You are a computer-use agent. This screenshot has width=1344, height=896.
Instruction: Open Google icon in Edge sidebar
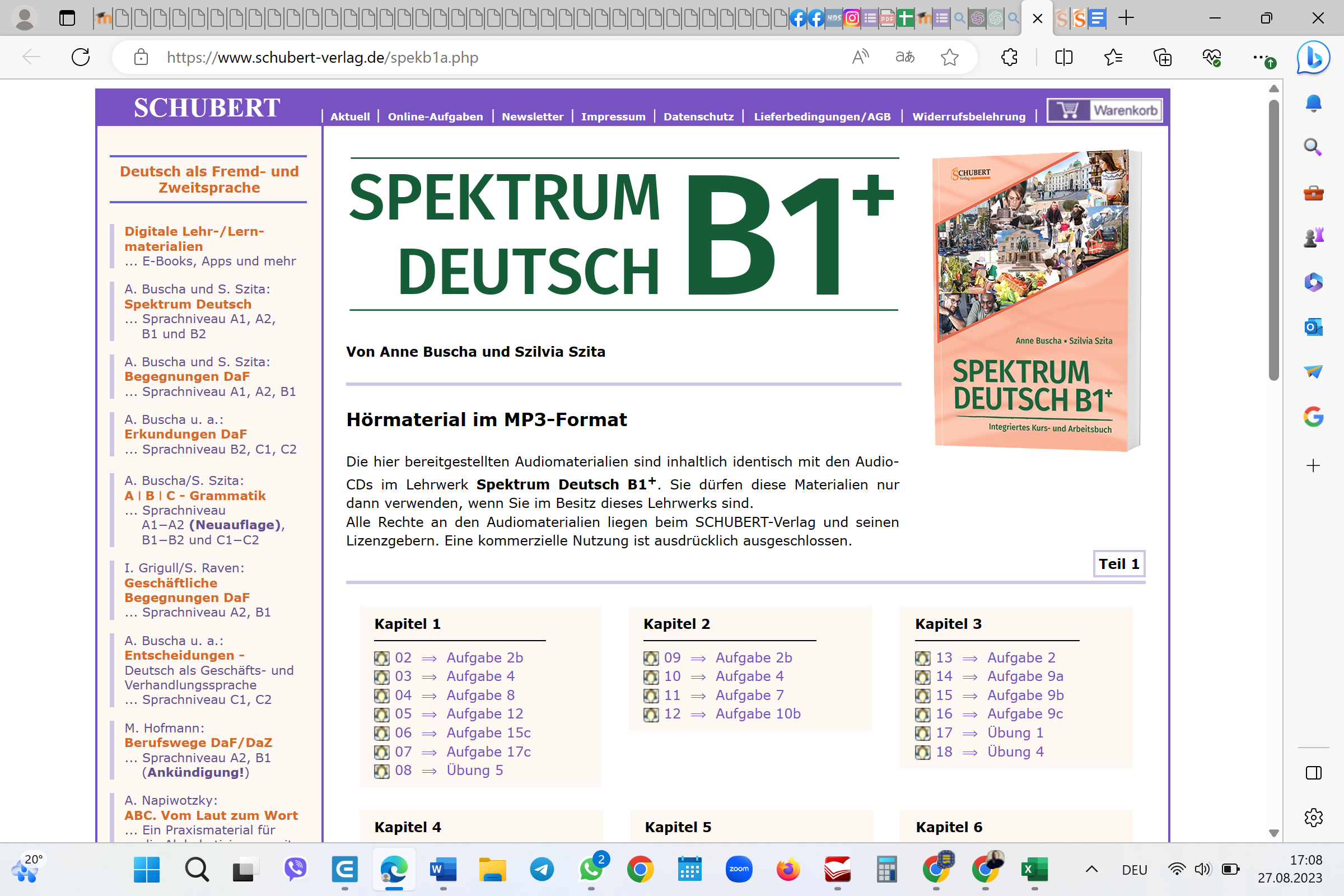tap(1313, 417)
